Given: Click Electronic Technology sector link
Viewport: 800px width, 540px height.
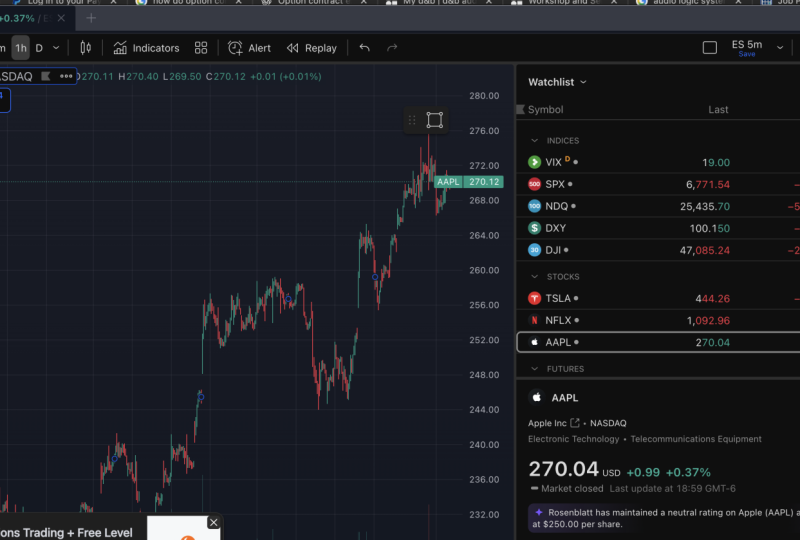Looking at the screenshot, I should [573, 439].
